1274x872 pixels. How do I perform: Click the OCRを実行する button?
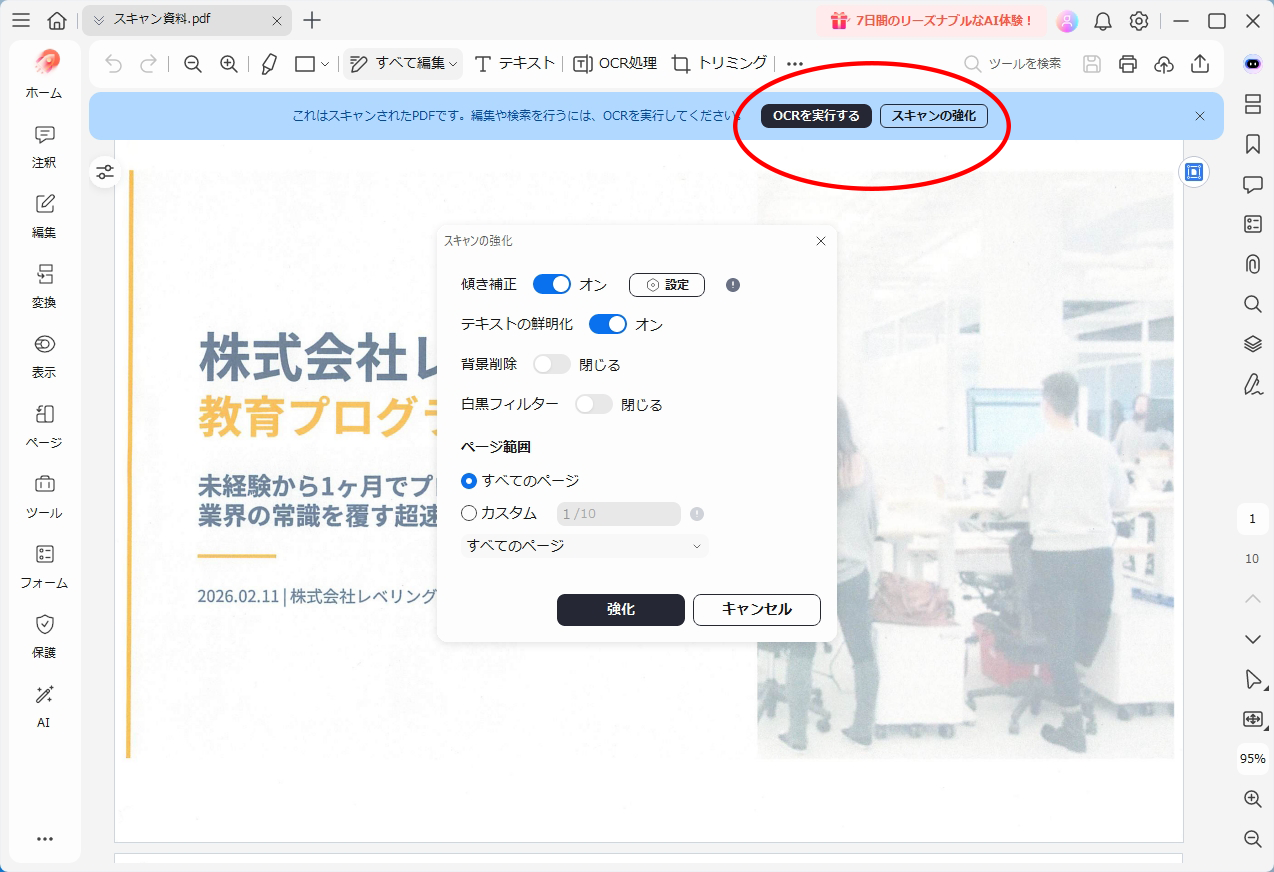click(x=815, y=115)
